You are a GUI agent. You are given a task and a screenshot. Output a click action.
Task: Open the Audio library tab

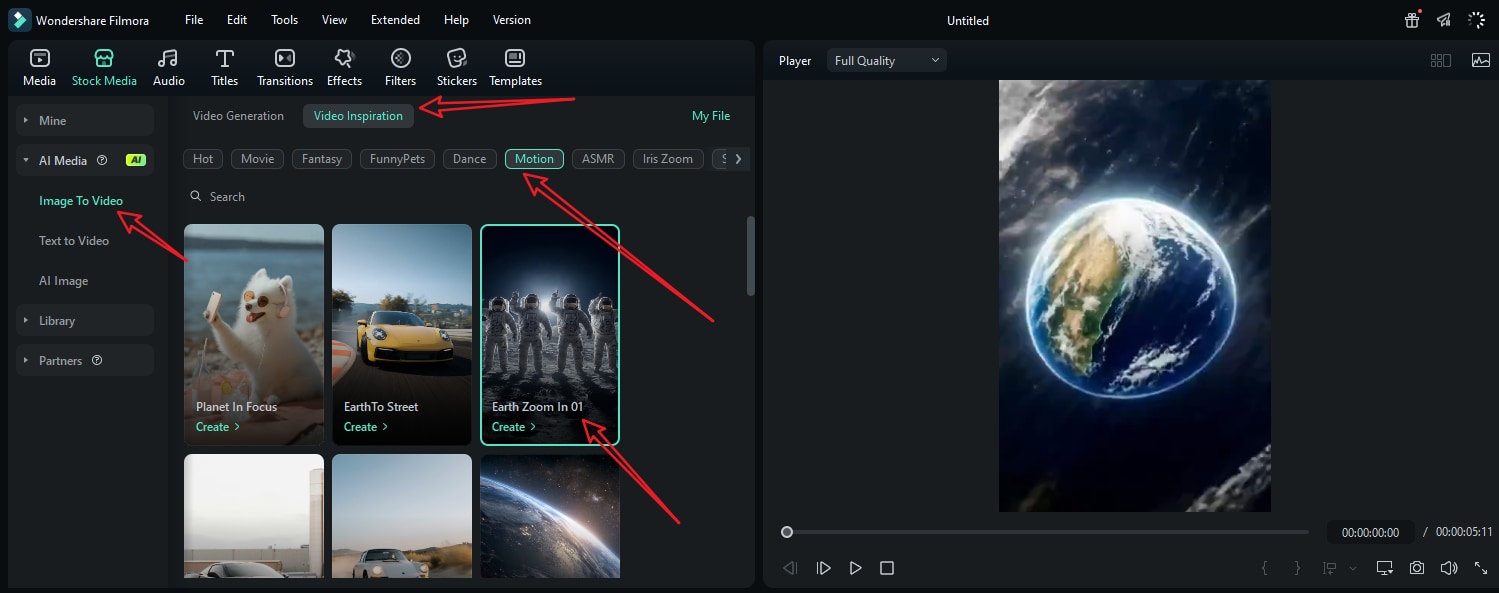168,67
